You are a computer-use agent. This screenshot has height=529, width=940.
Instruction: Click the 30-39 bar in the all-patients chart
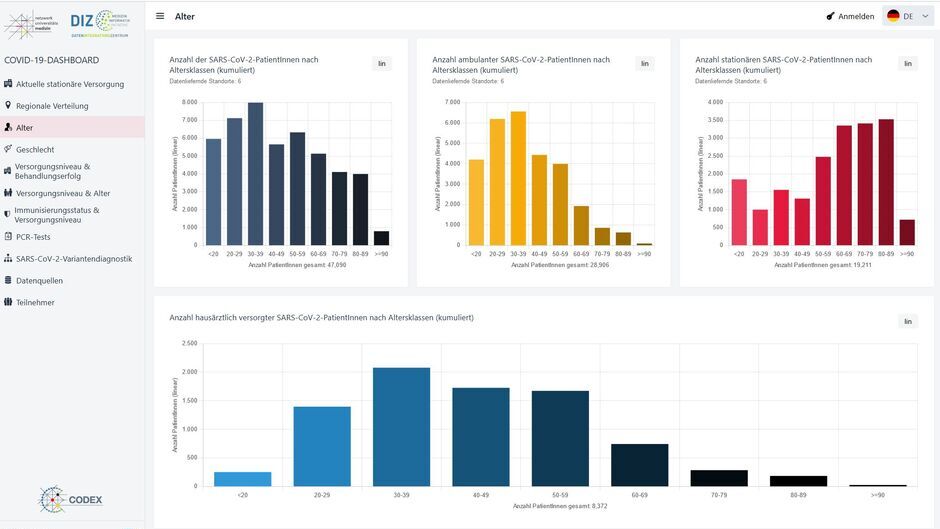pos(255,174)
